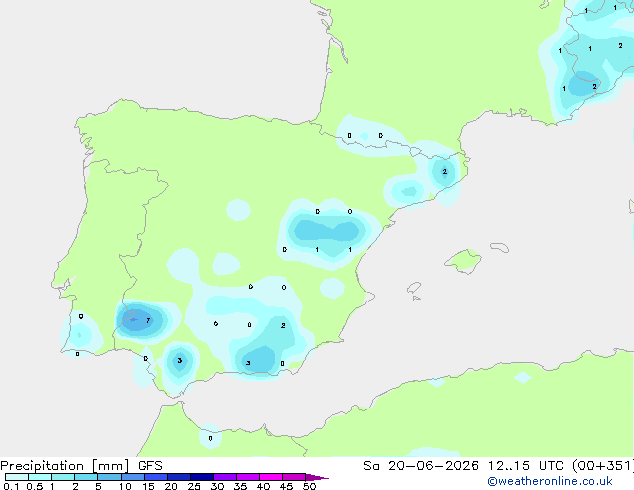Pick the 30–35 mm purple legend swatch

225,477
